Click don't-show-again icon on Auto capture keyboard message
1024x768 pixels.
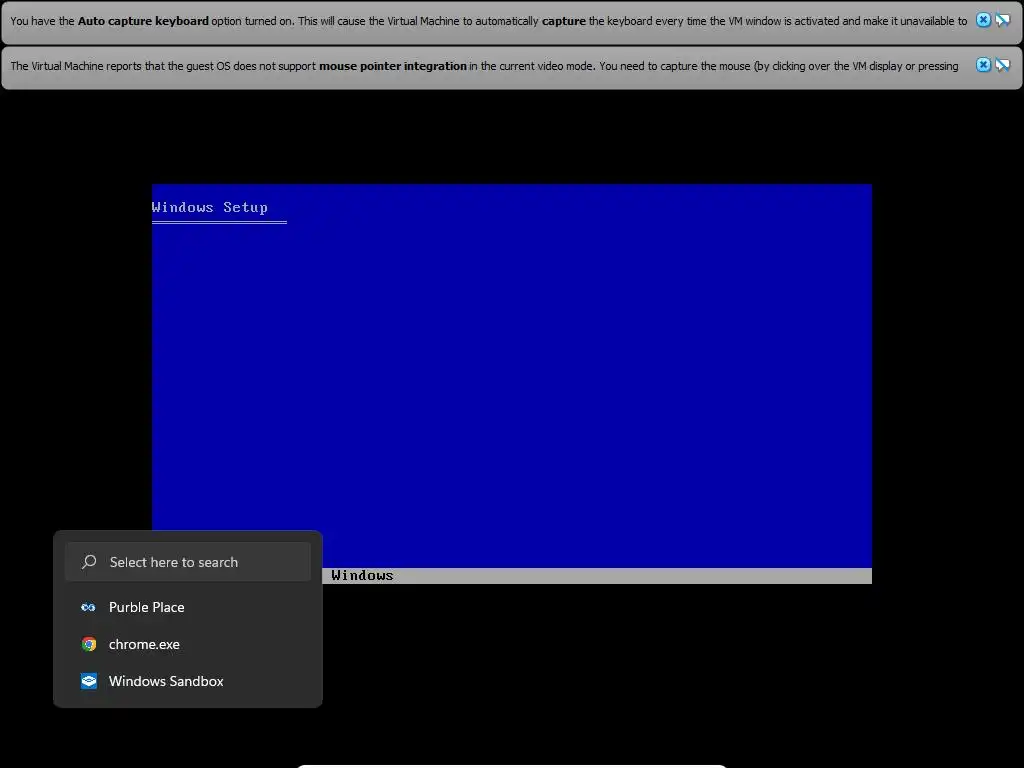pos(1002,20)
